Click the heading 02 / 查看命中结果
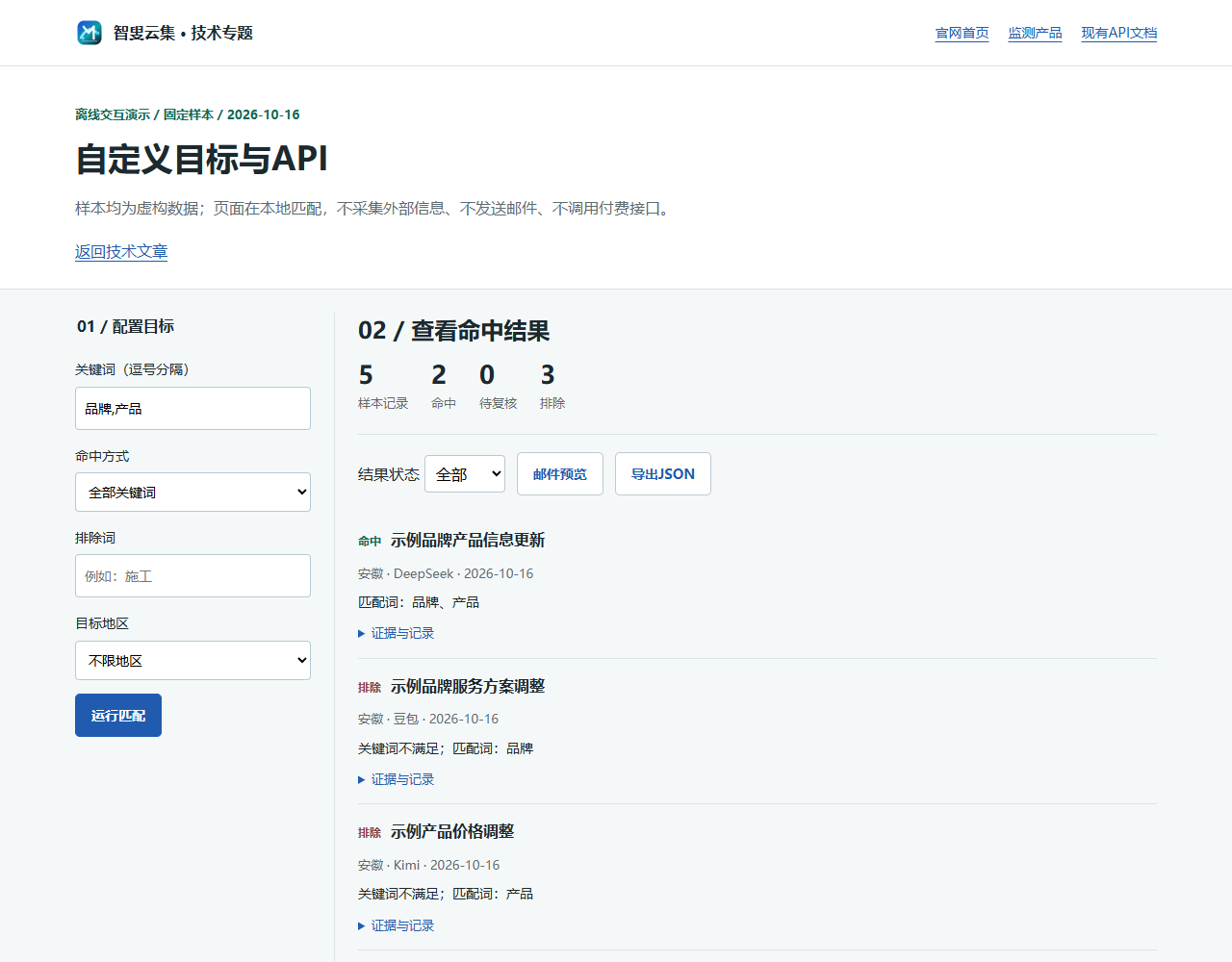The image size is (1232, 962). 454,331
